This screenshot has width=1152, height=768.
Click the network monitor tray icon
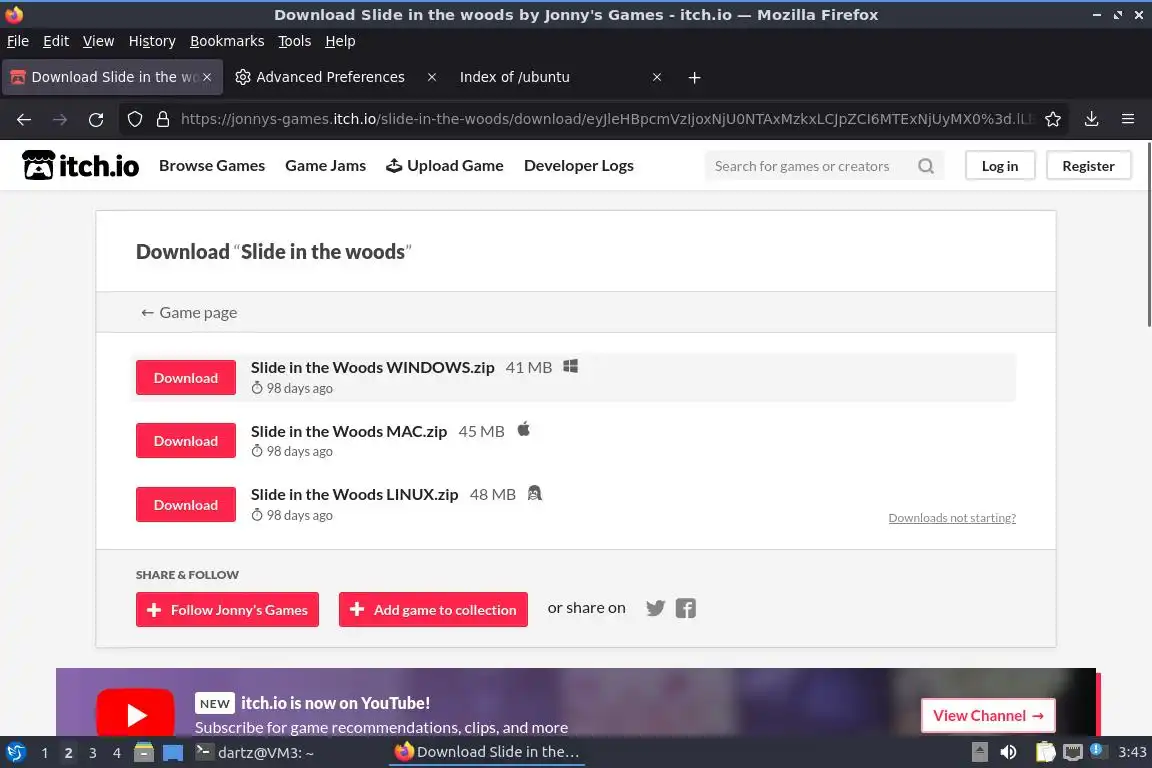1073,753
